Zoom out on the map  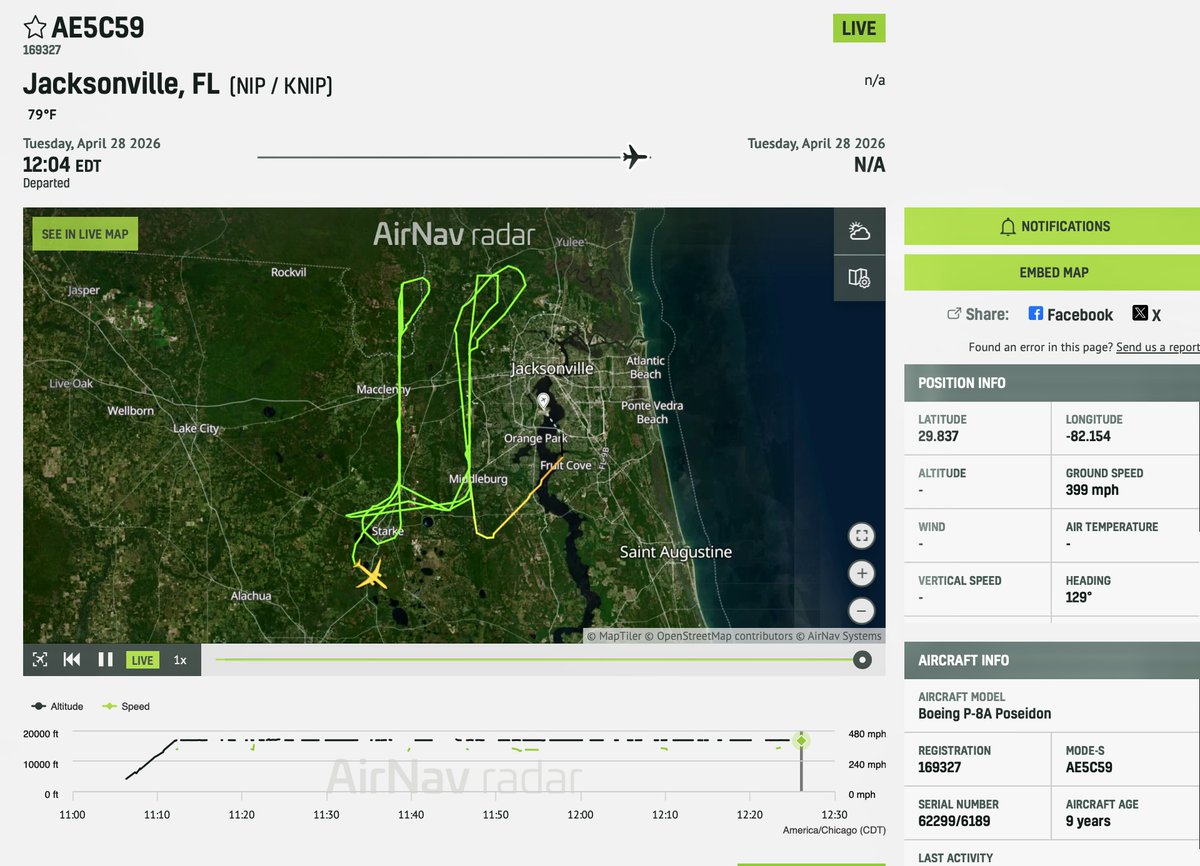coord(861,610)
